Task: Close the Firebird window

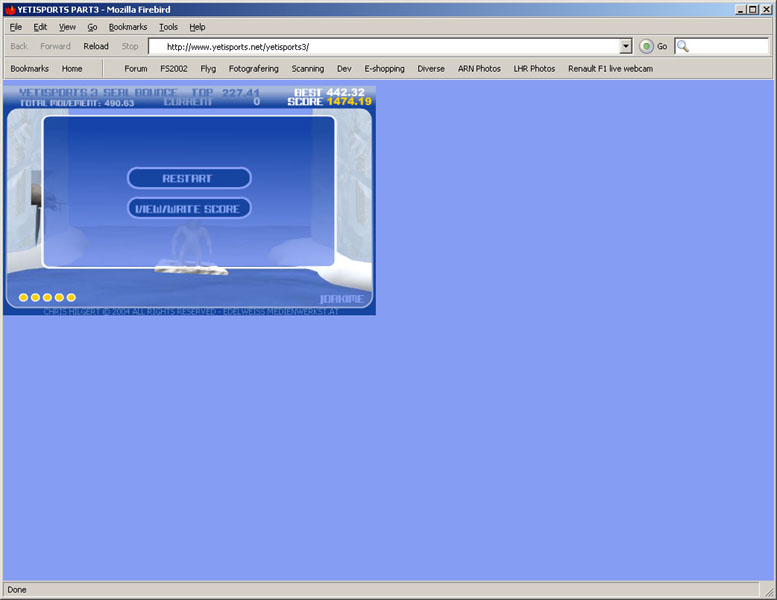Action: pyautogui.click(x=766, y=9)
